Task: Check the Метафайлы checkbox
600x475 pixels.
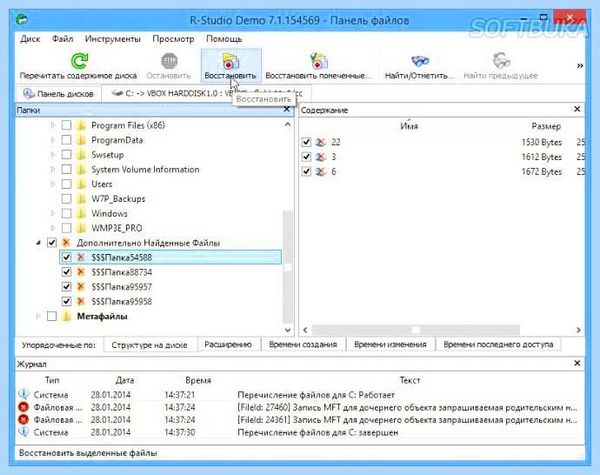Action: tap(52, 316)
